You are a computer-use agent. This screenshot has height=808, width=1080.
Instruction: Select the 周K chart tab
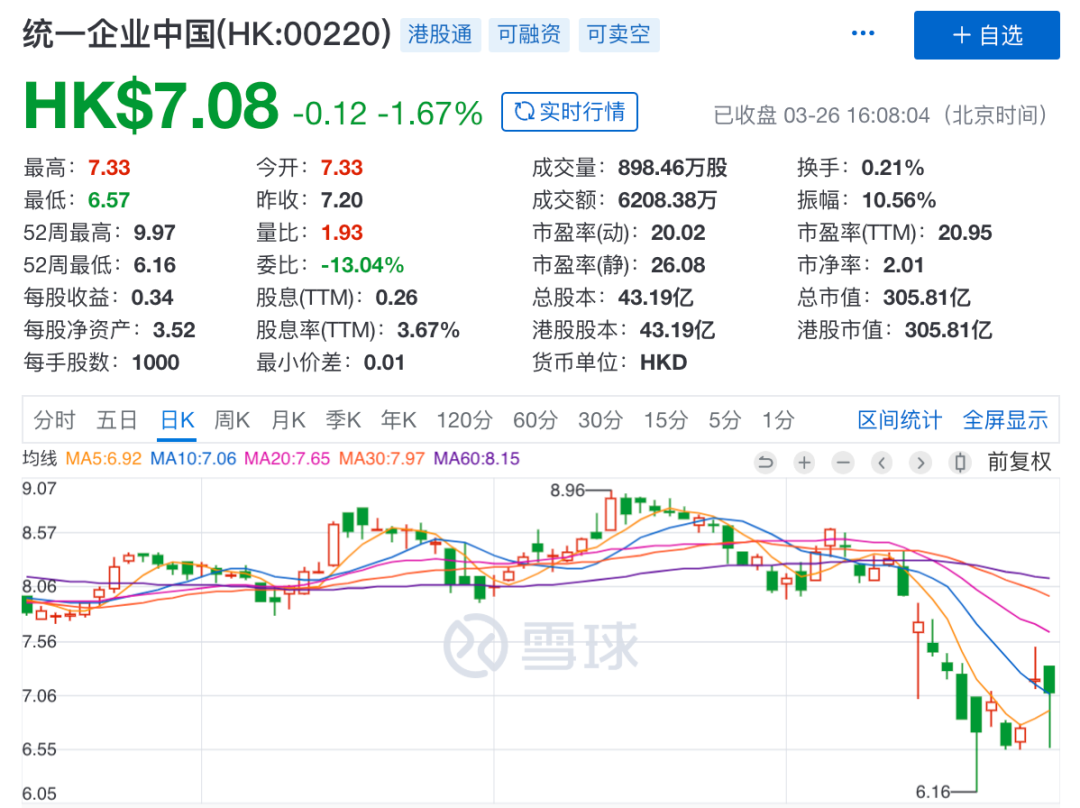tap(232, 419)
